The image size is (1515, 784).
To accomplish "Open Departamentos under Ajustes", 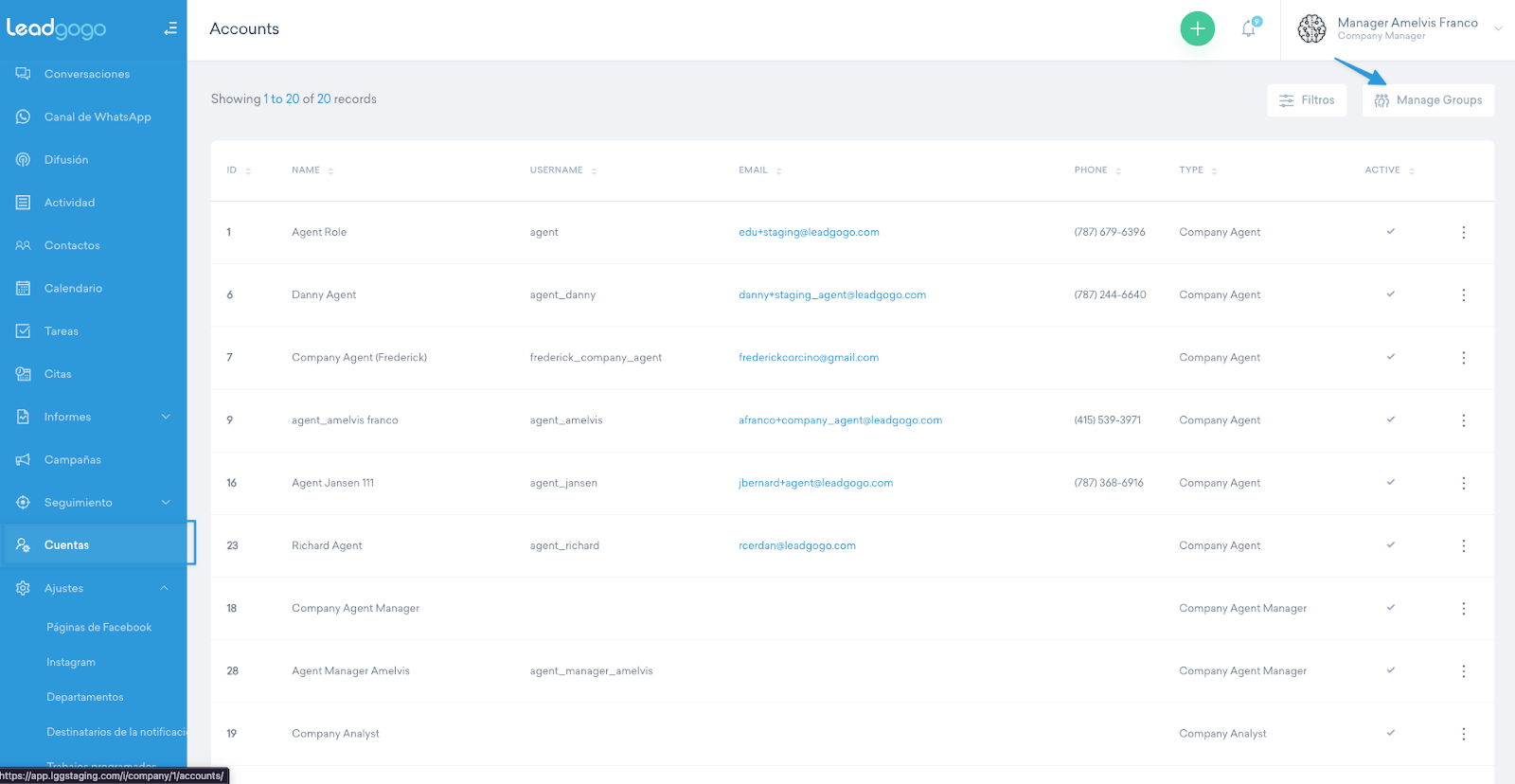I will tap(85, 697).
